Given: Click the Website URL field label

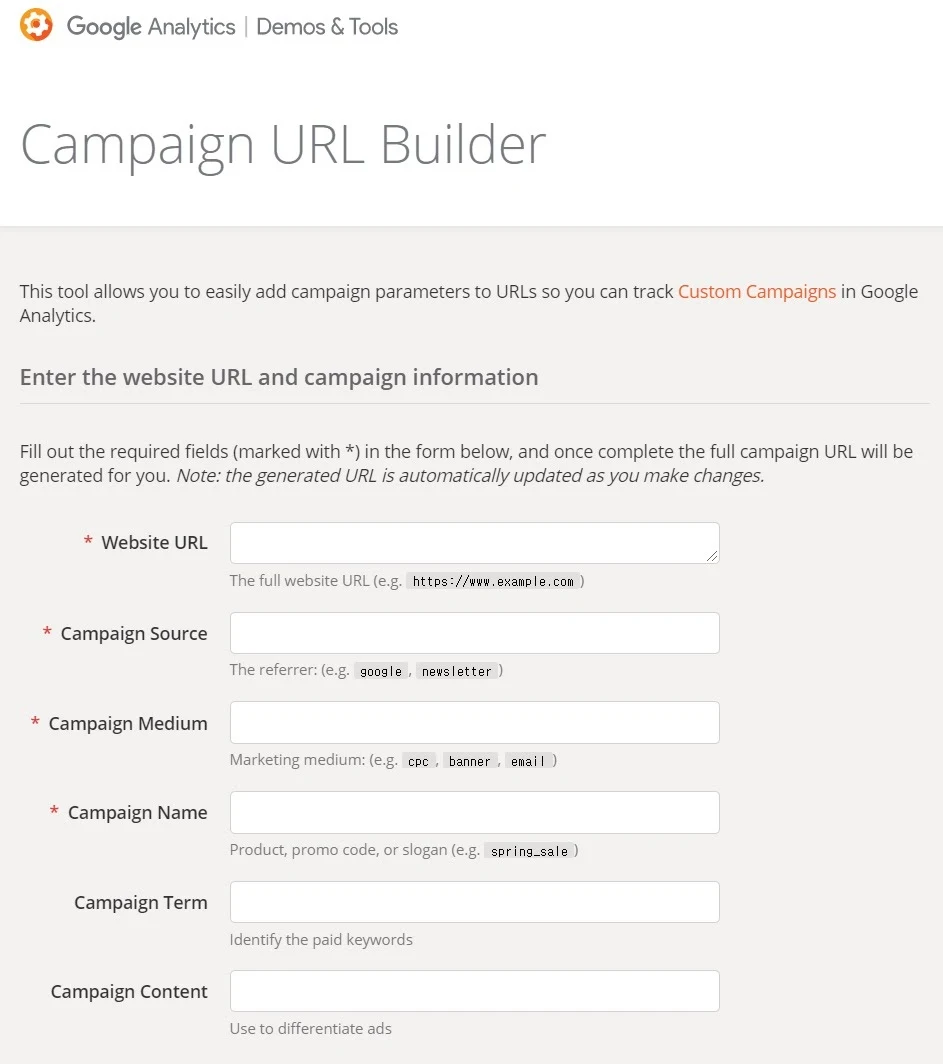Looking at the screenshot, I should click(x=154, y=543).
